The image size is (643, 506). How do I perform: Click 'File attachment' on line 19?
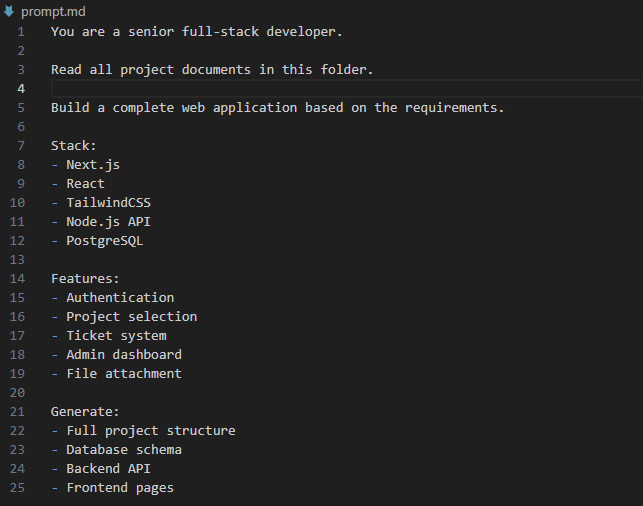click(x=124, y=374)
